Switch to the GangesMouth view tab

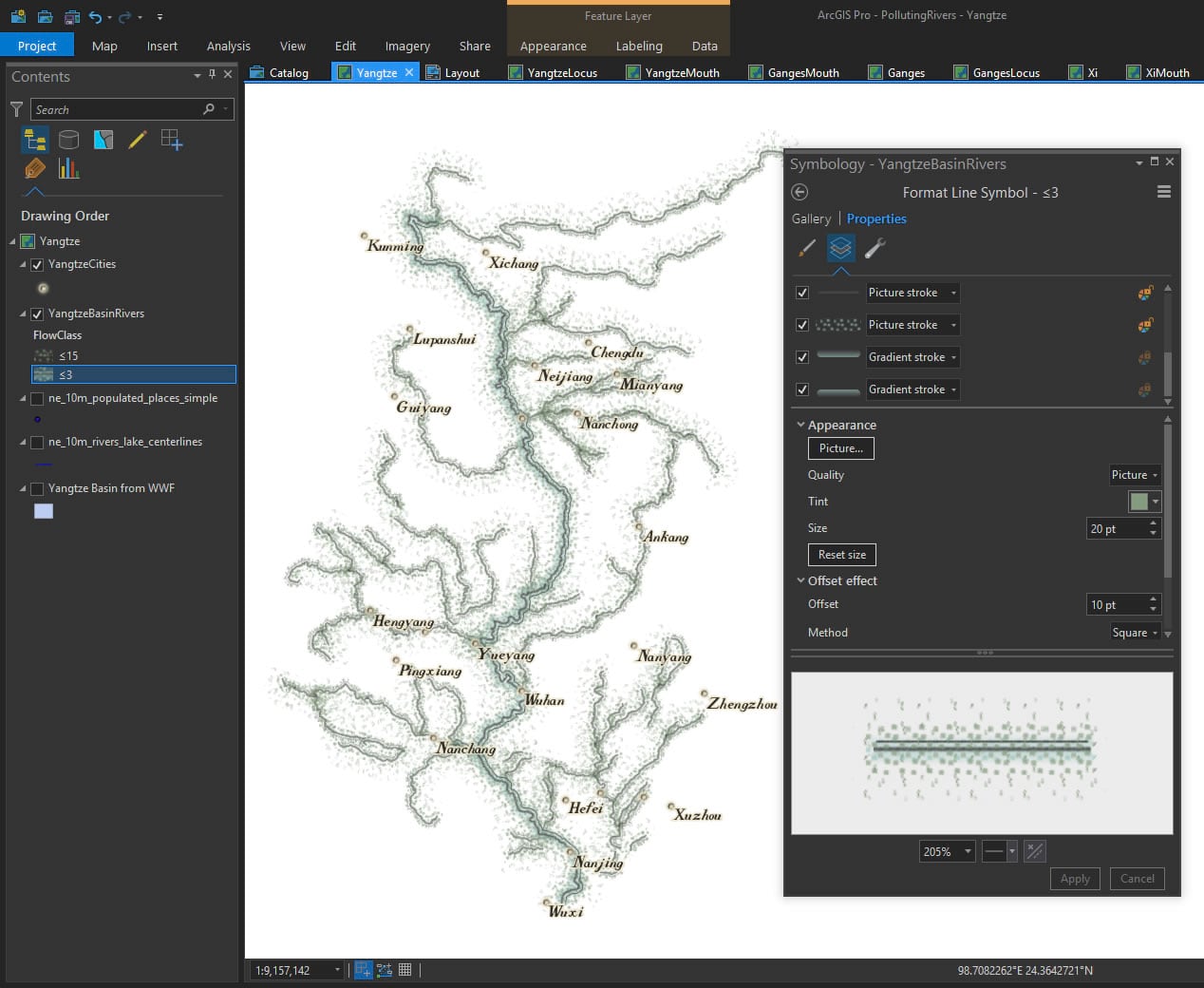coord(802,72)
